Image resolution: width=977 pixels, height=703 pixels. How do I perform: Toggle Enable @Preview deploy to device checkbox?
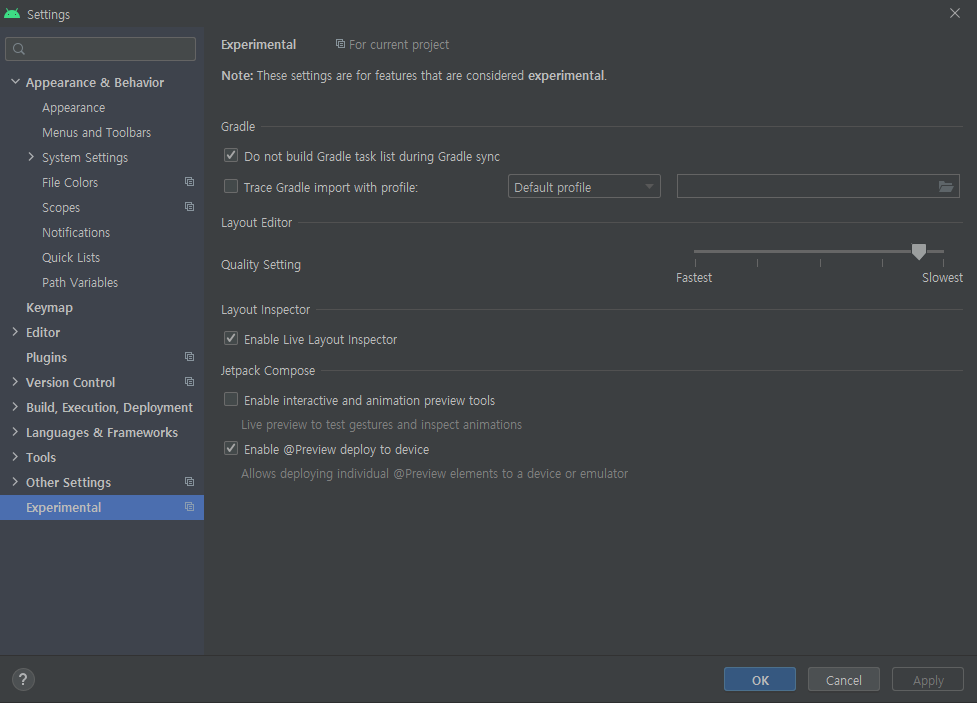pos(231,449)
